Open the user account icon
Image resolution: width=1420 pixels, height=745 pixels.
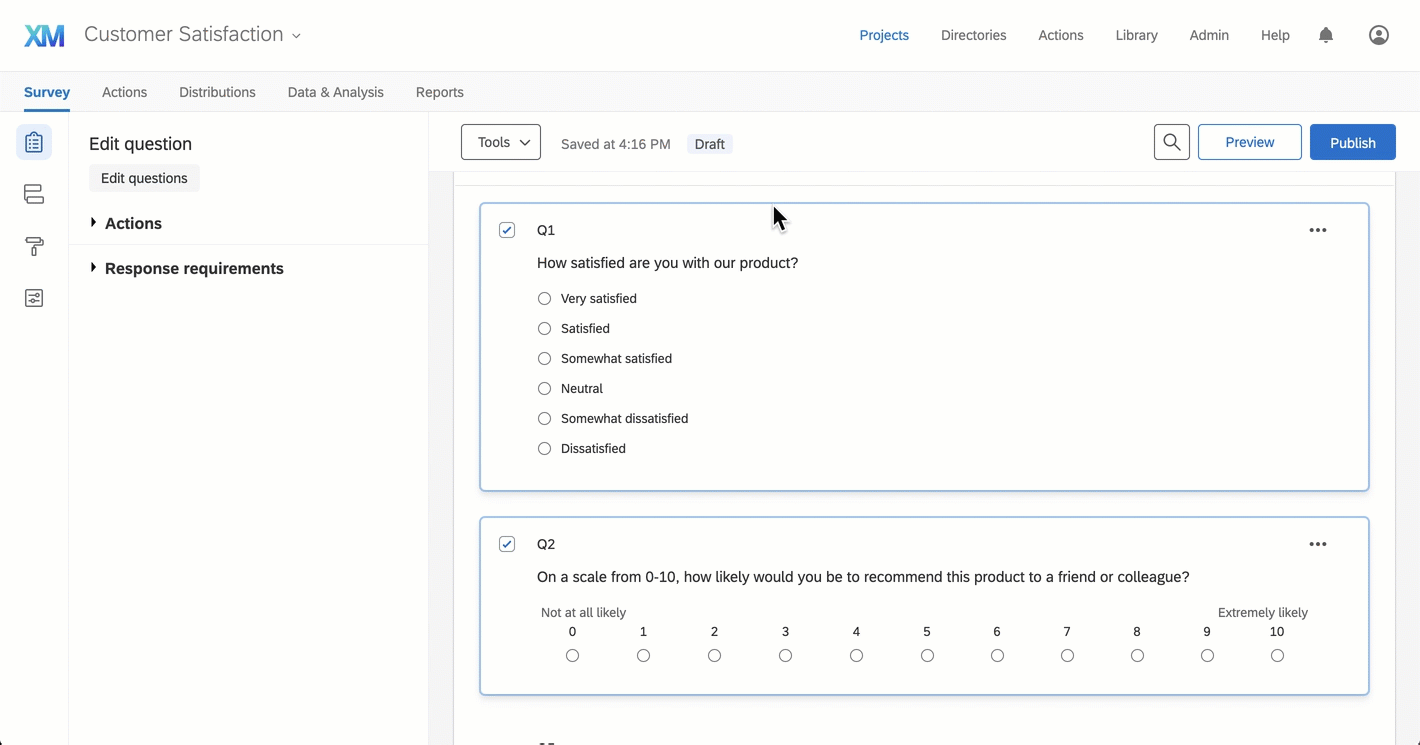[1379, 35]
